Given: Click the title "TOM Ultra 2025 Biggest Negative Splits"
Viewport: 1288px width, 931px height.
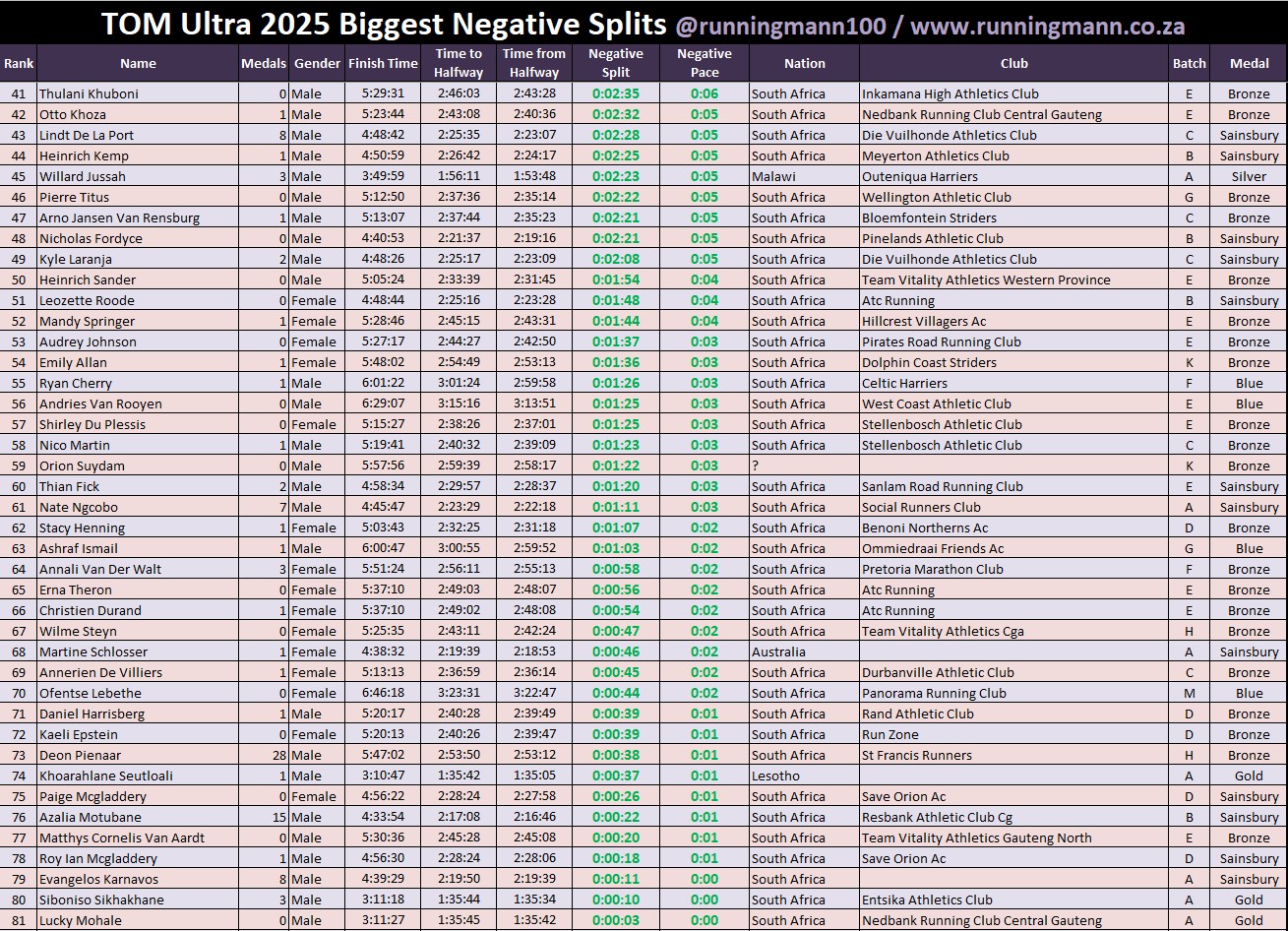Looking at the screenshot, I should 384,24.
